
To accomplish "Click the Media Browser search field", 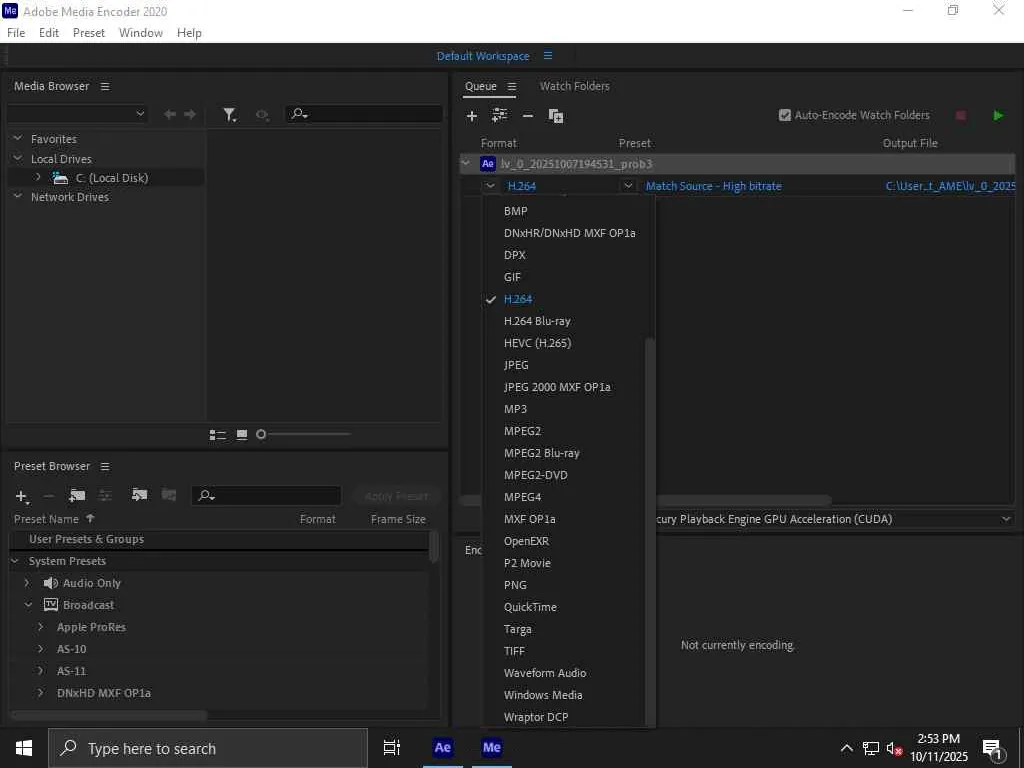I will pyautogui.click(x=364, y=114).
